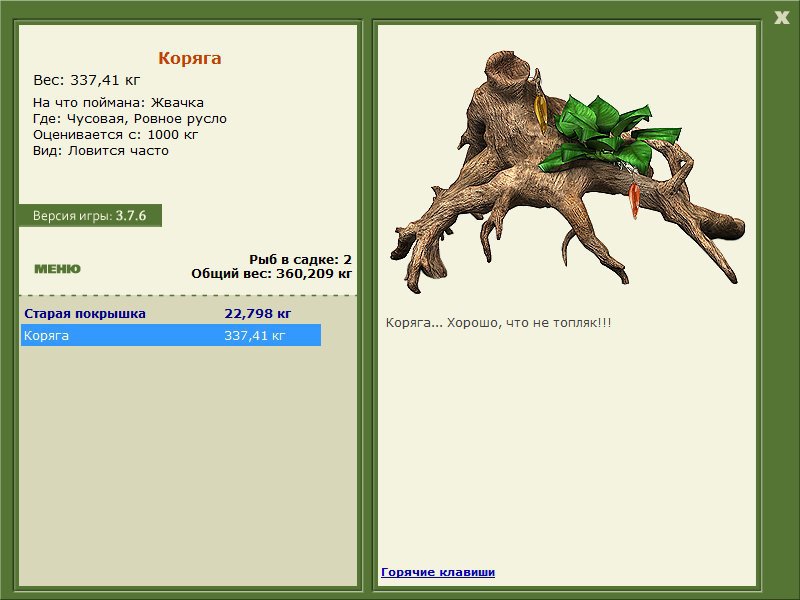Click the 337,41 кг value in list
This screenshot has width=800, height=600.
[x=255, y=335]
